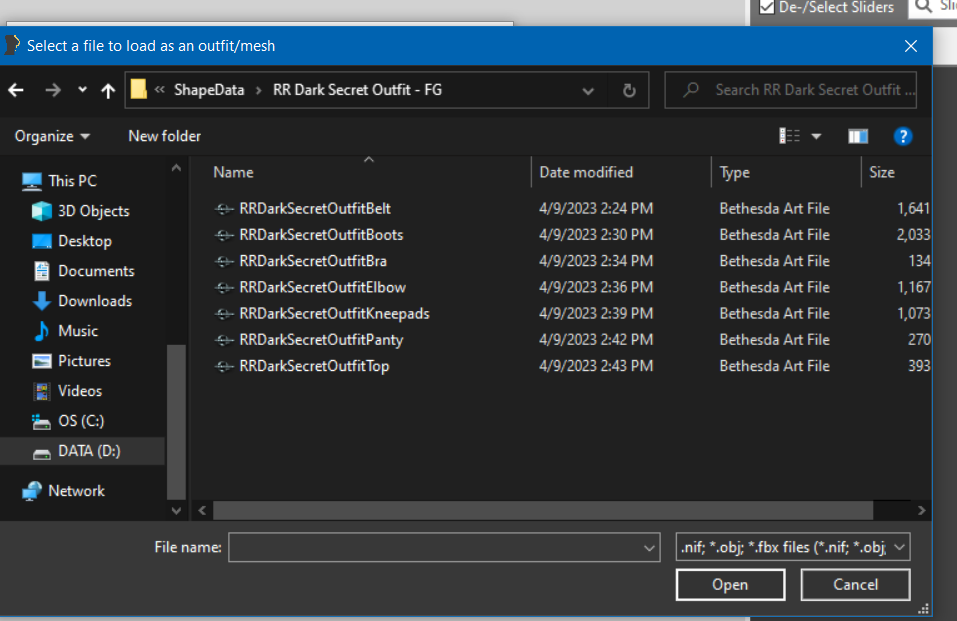Close the outfit/mesh file dialog
957x621 pixels.
(911, 46)
